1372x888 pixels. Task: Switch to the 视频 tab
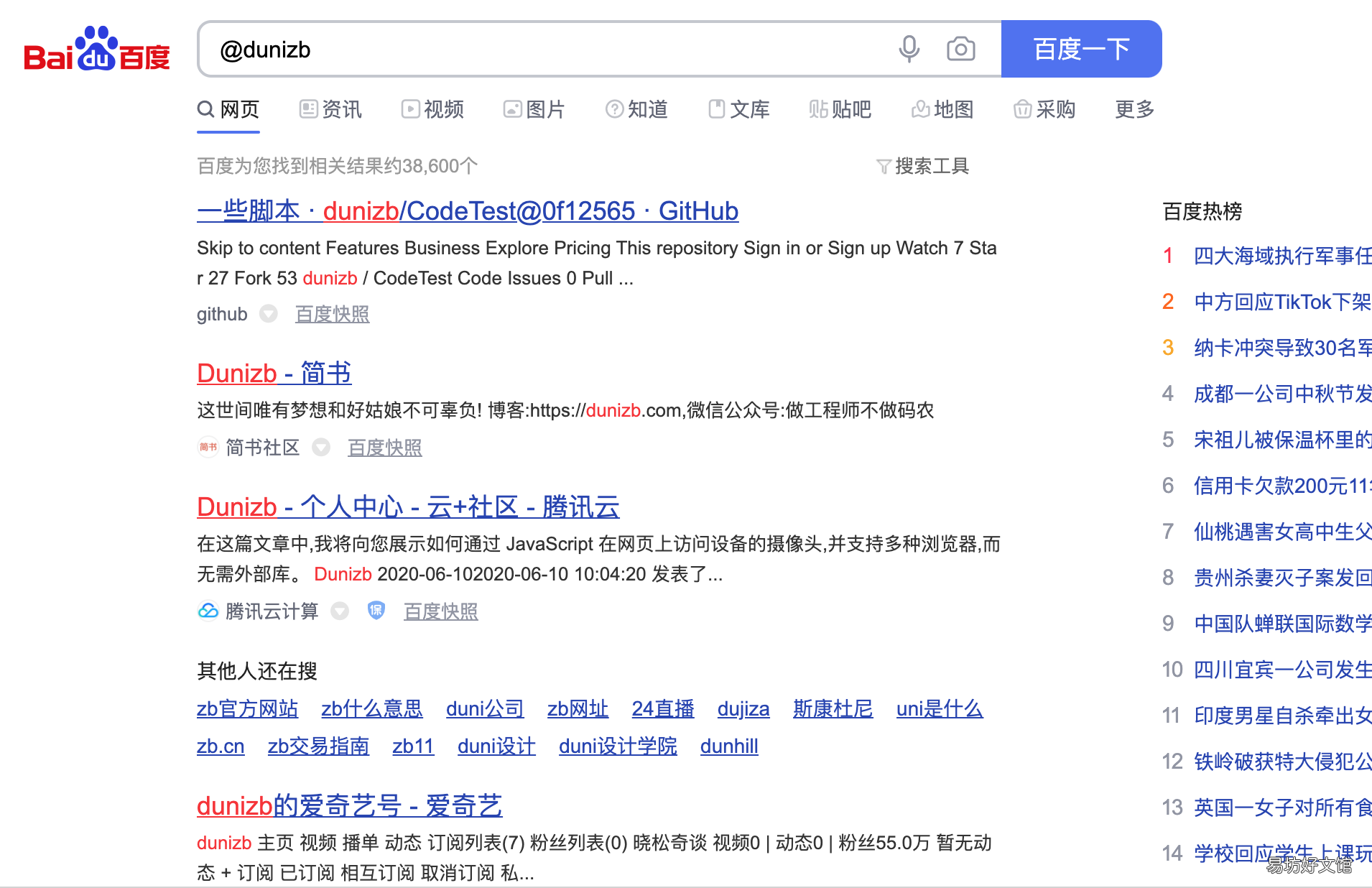coord(432,109)
